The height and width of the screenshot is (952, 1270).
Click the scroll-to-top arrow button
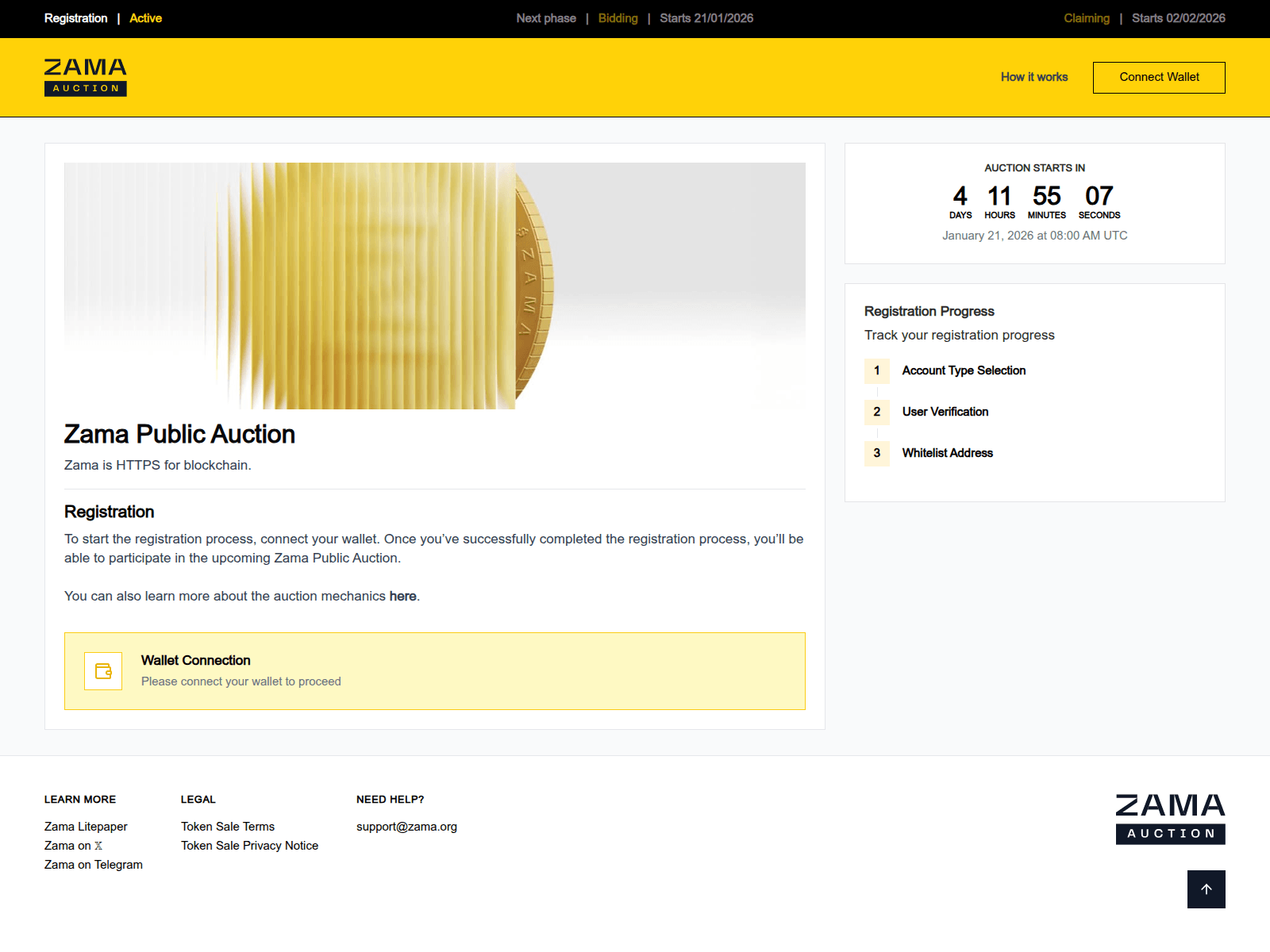point(1206,889)
